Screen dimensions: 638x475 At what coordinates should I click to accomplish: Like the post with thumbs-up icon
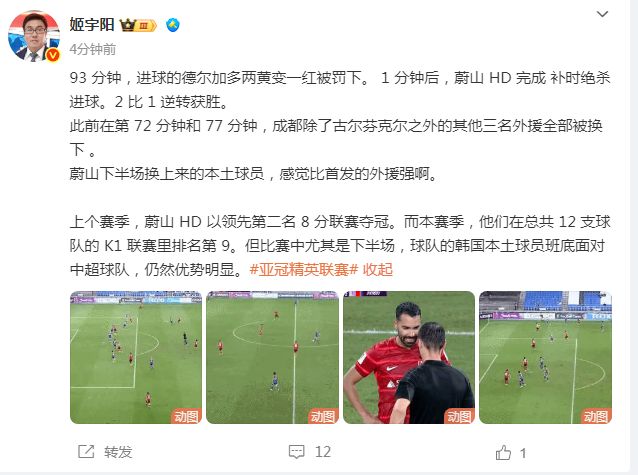(x=503, y=453)
